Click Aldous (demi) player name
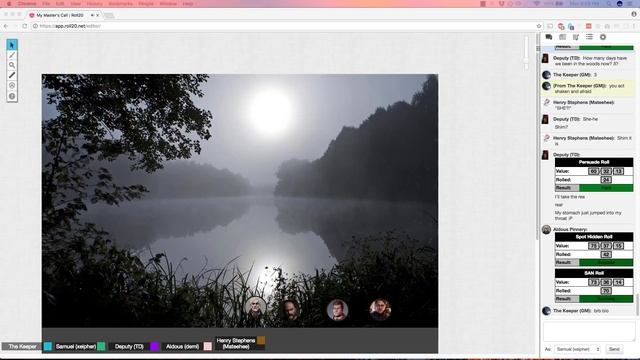This screenshot has width=640, height=360. coord(182,347)
